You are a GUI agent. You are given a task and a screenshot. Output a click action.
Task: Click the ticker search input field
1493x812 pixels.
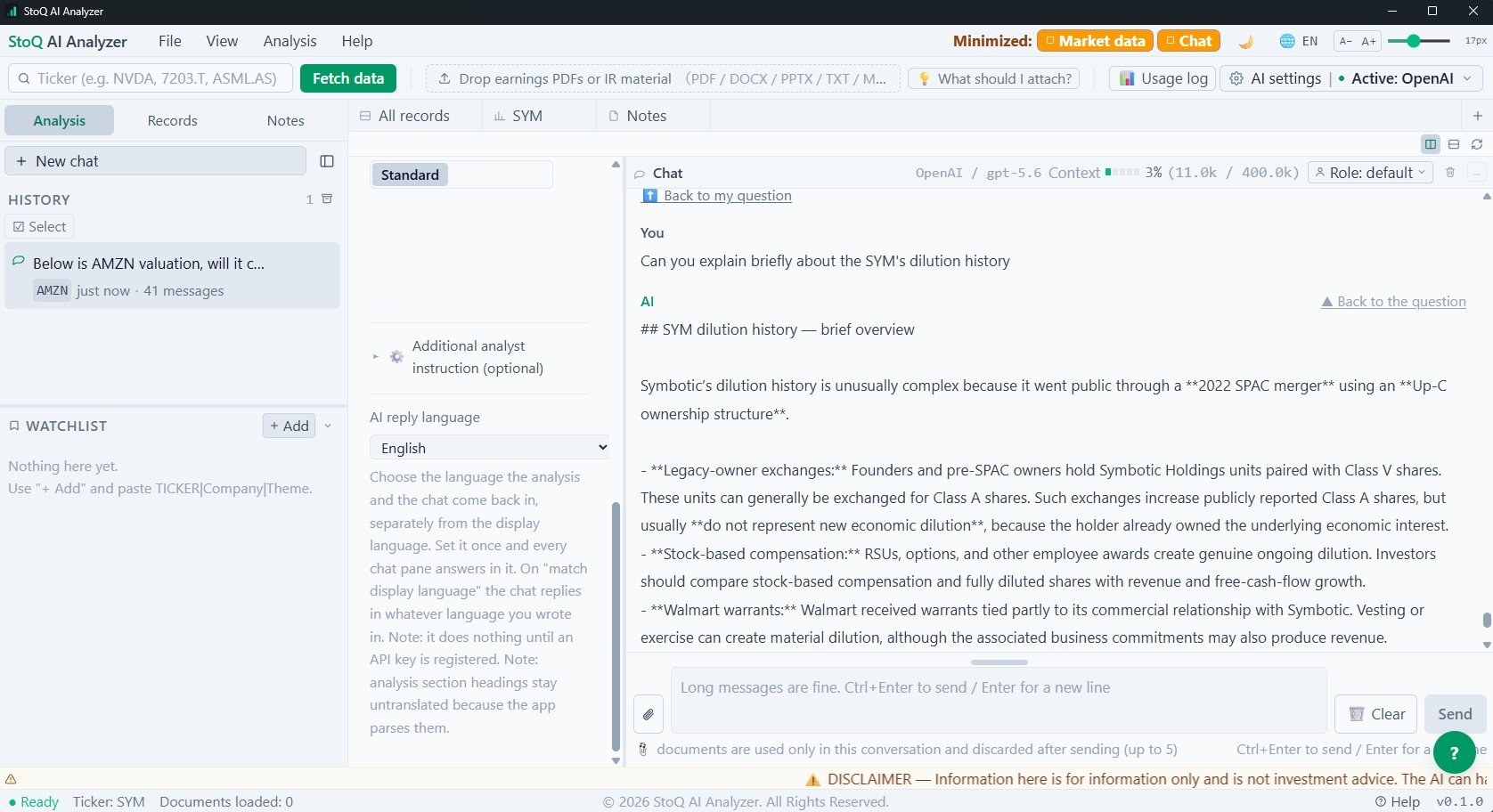click(151, 78)
